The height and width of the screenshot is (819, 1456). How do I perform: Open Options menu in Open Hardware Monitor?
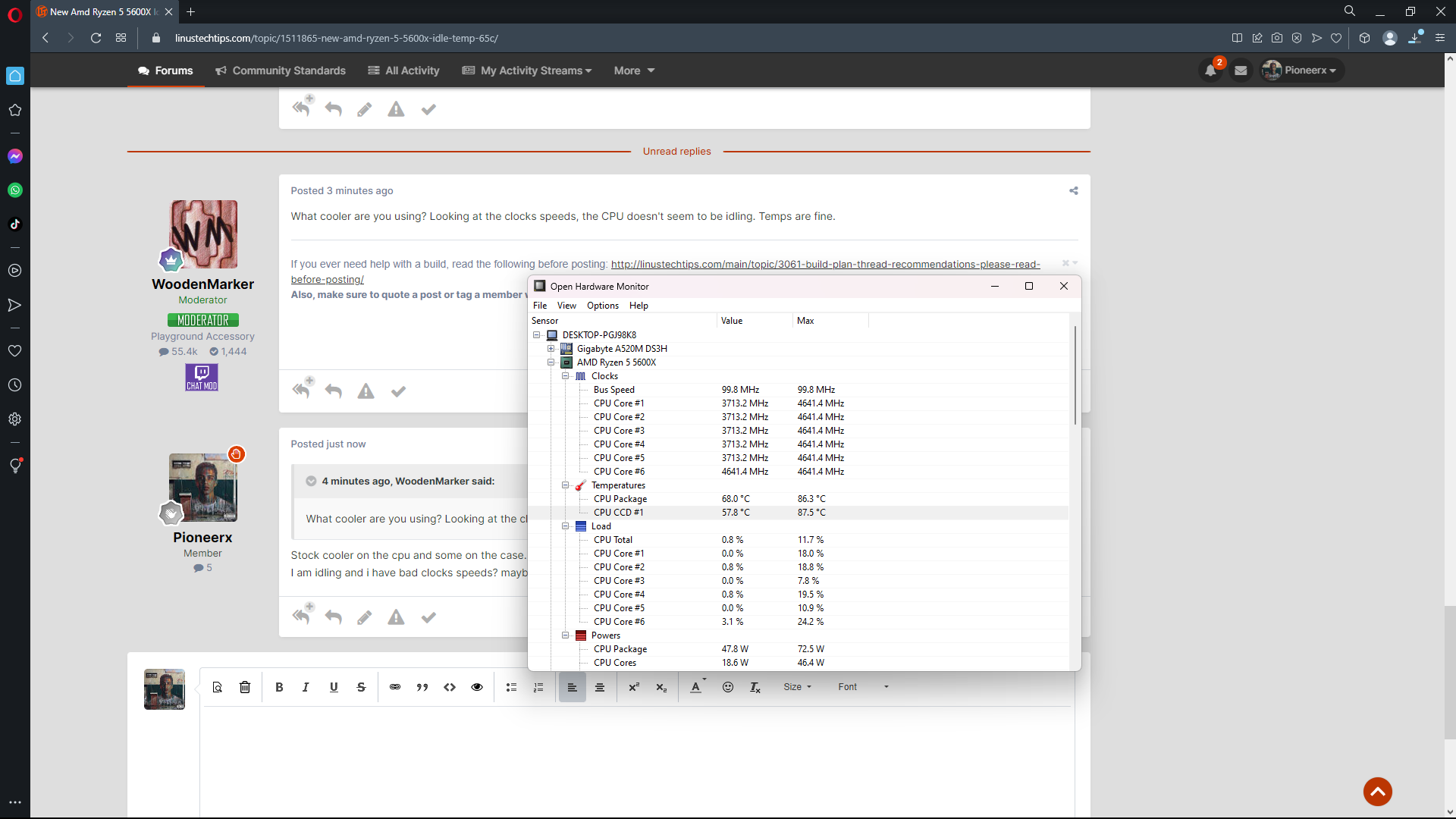tap(603, 306)
